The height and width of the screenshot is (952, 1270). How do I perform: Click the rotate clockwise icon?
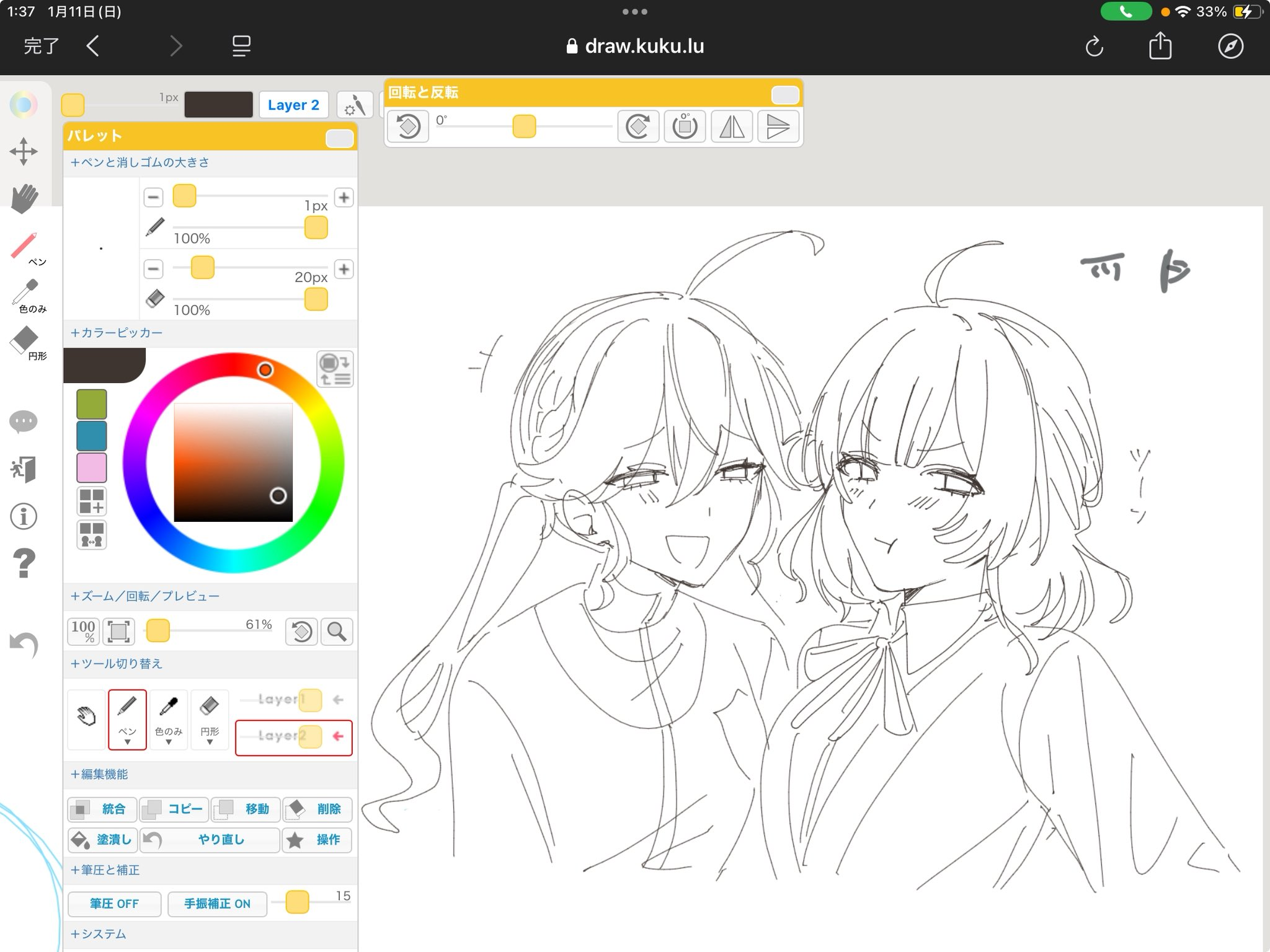pyautogui.click(x=638, y=127)
